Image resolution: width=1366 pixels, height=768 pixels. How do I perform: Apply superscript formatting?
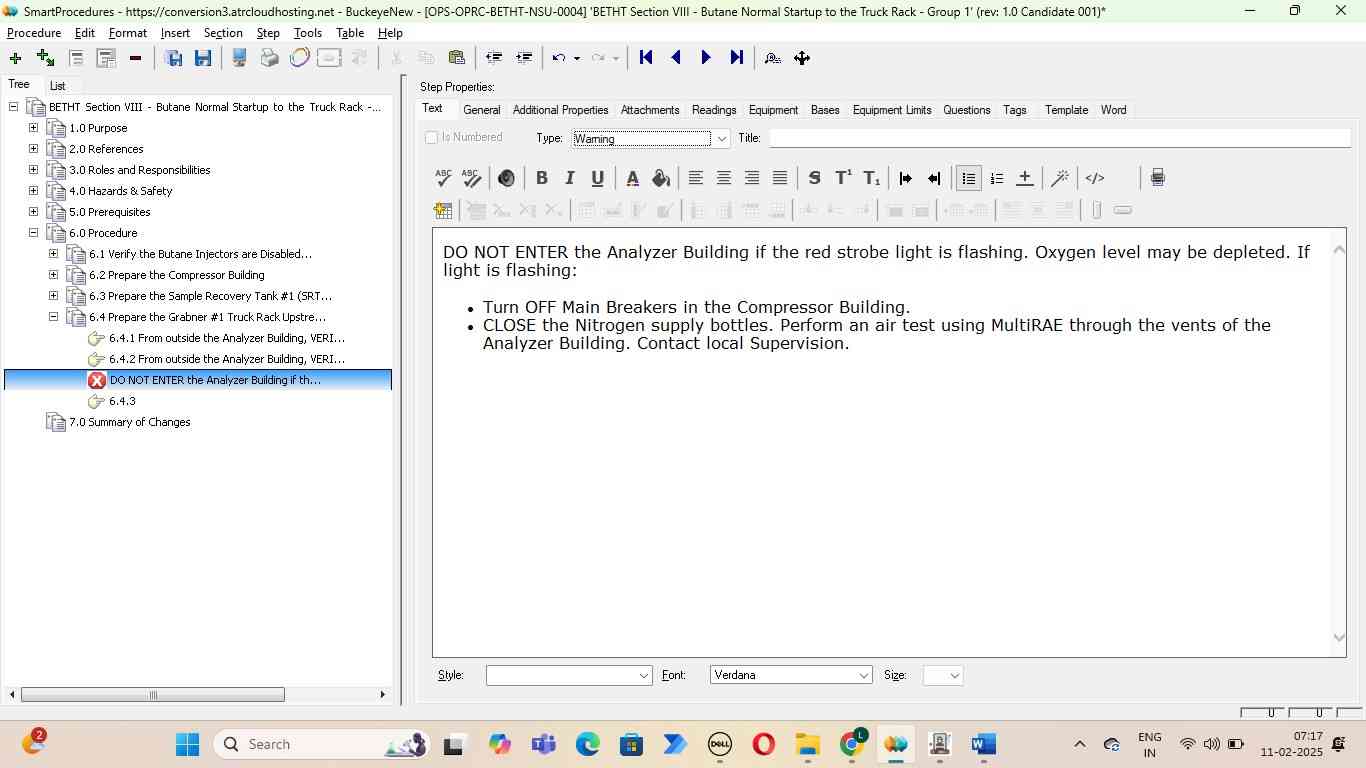(843, 178)
